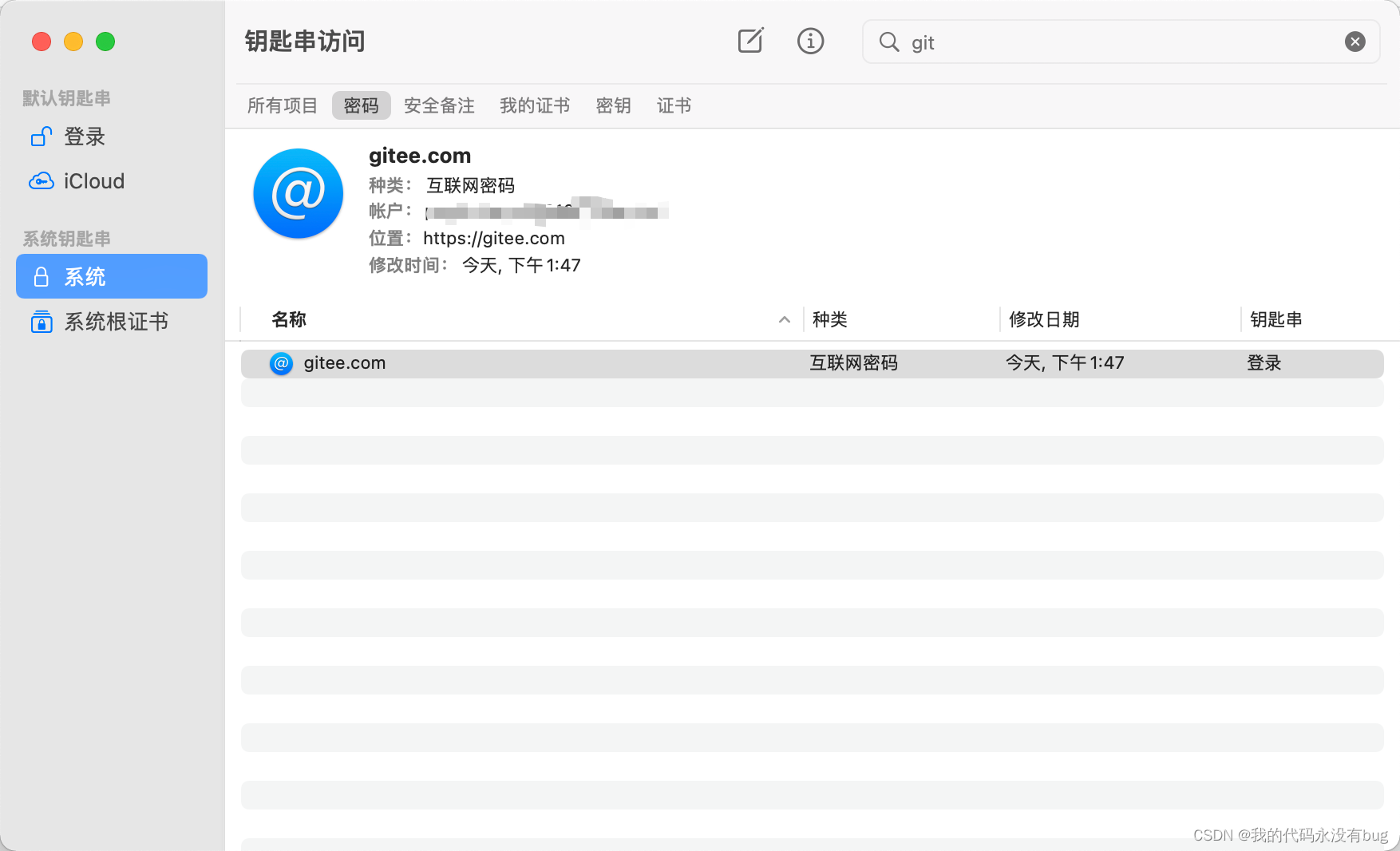
Task: Select the 系统 keychain in sidebar
Action: tap(112, 276)
